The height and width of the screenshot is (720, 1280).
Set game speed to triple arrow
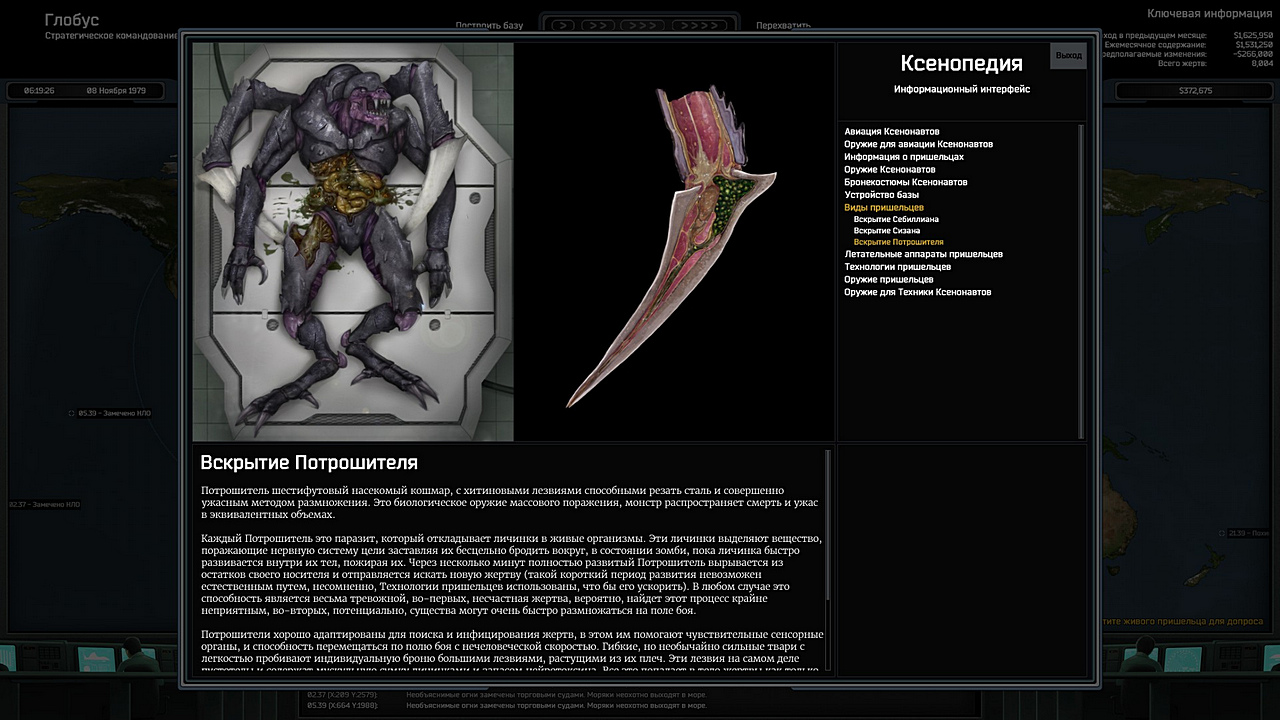click(x=642, y=25)
